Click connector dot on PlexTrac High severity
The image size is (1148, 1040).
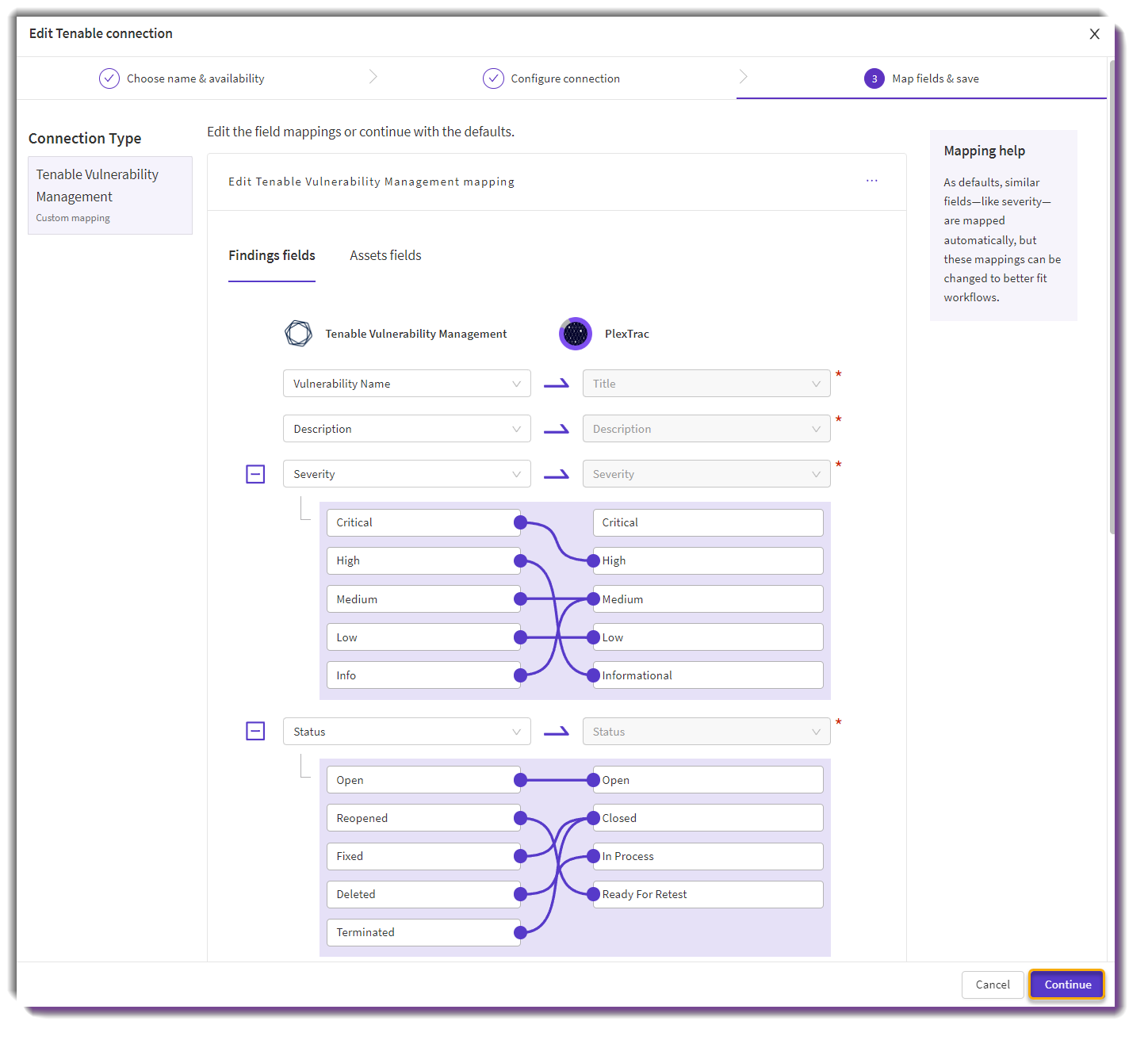tap(593, 560)
